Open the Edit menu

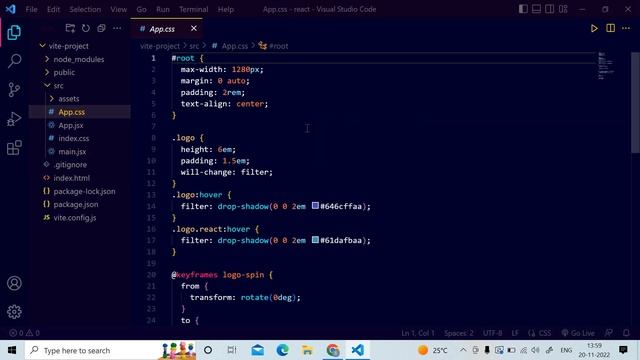pos(53,9)
